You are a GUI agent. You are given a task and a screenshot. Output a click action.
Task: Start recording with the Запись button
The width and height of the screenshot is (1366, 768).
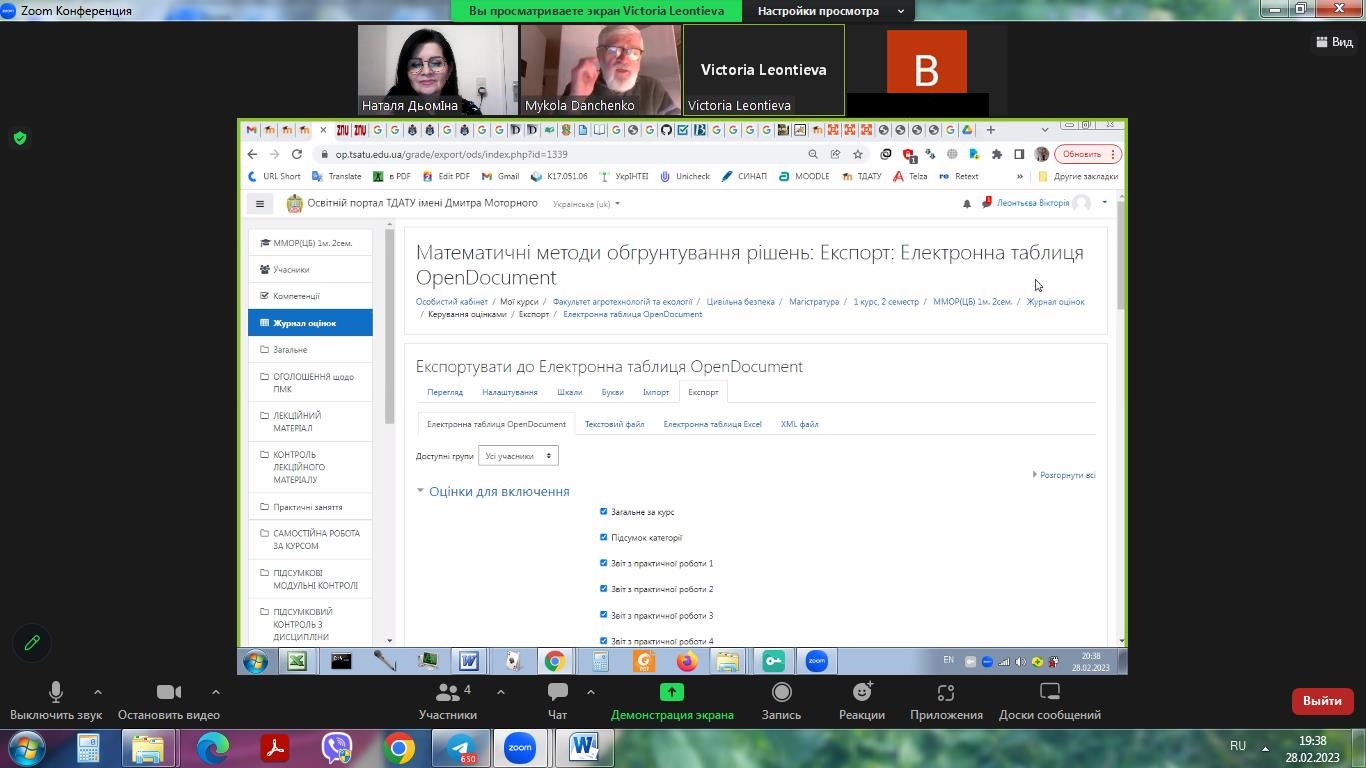click(x=781, y=700)
